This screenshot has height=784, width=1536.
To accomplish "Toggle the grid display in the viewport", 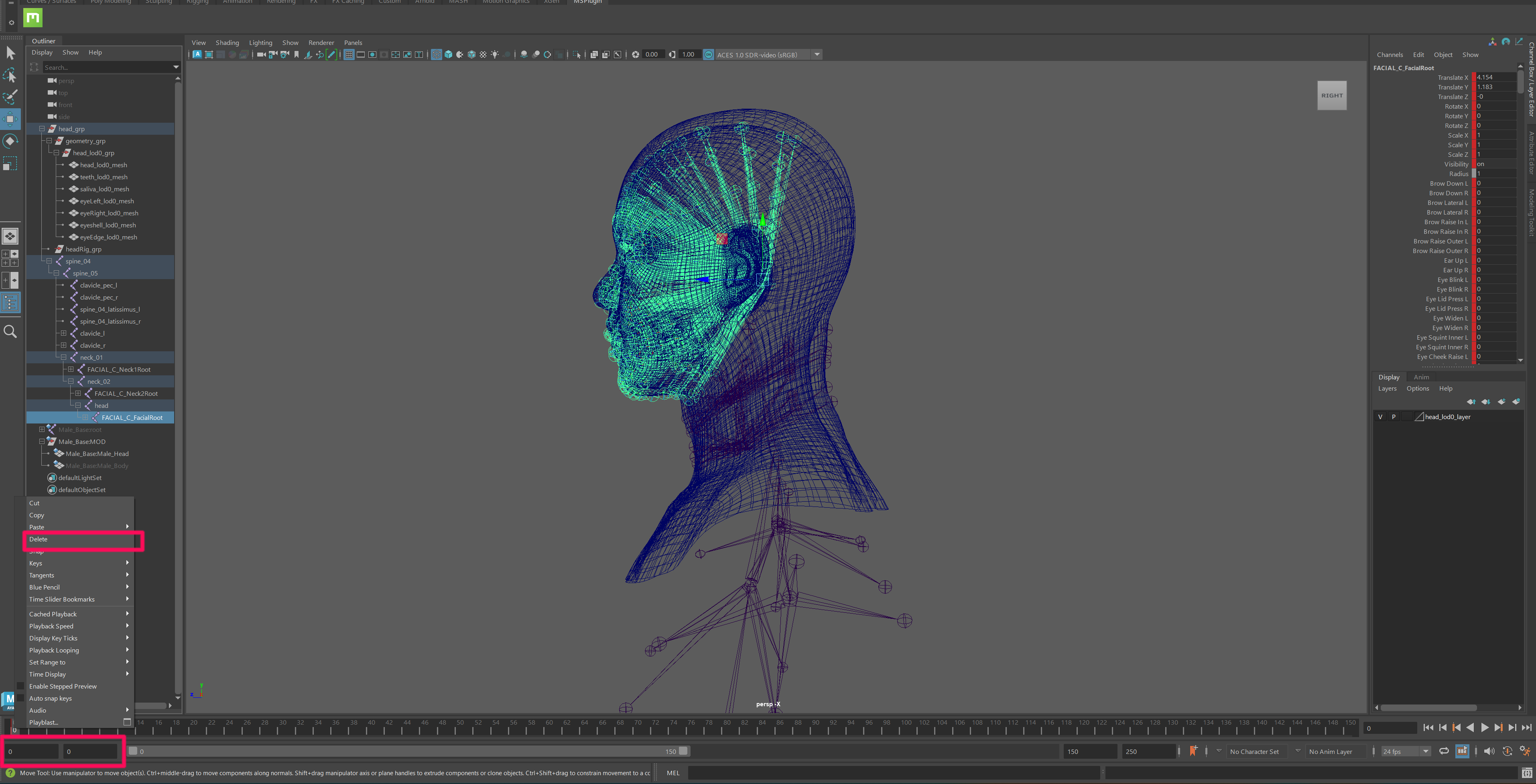I will pos(349,54).
